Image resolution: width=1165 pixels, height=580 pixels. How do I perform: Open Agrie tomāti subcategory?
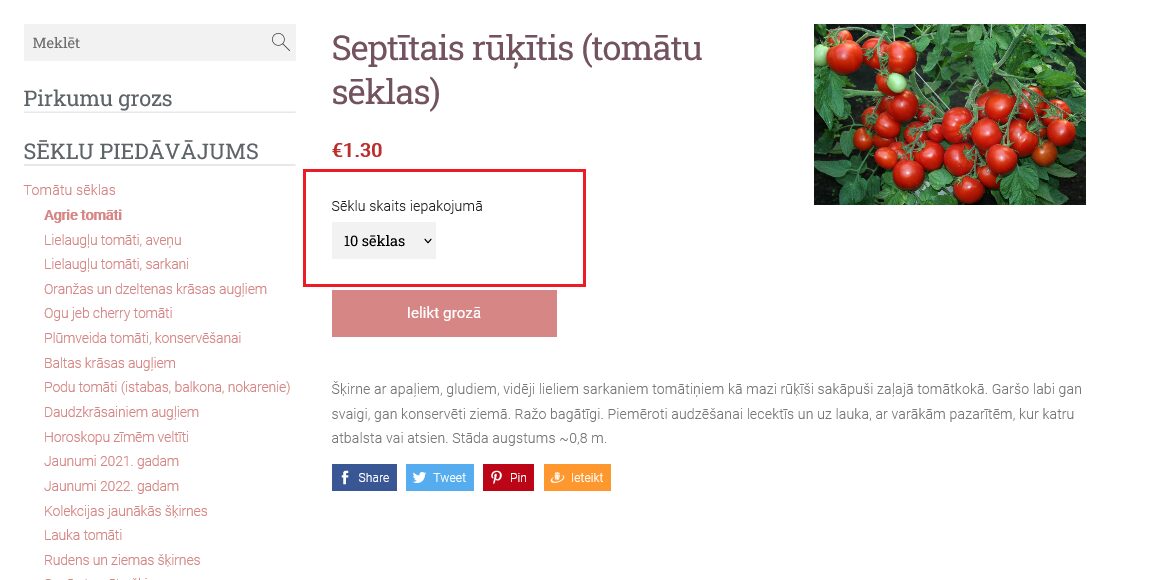click(x=82, y=215)
